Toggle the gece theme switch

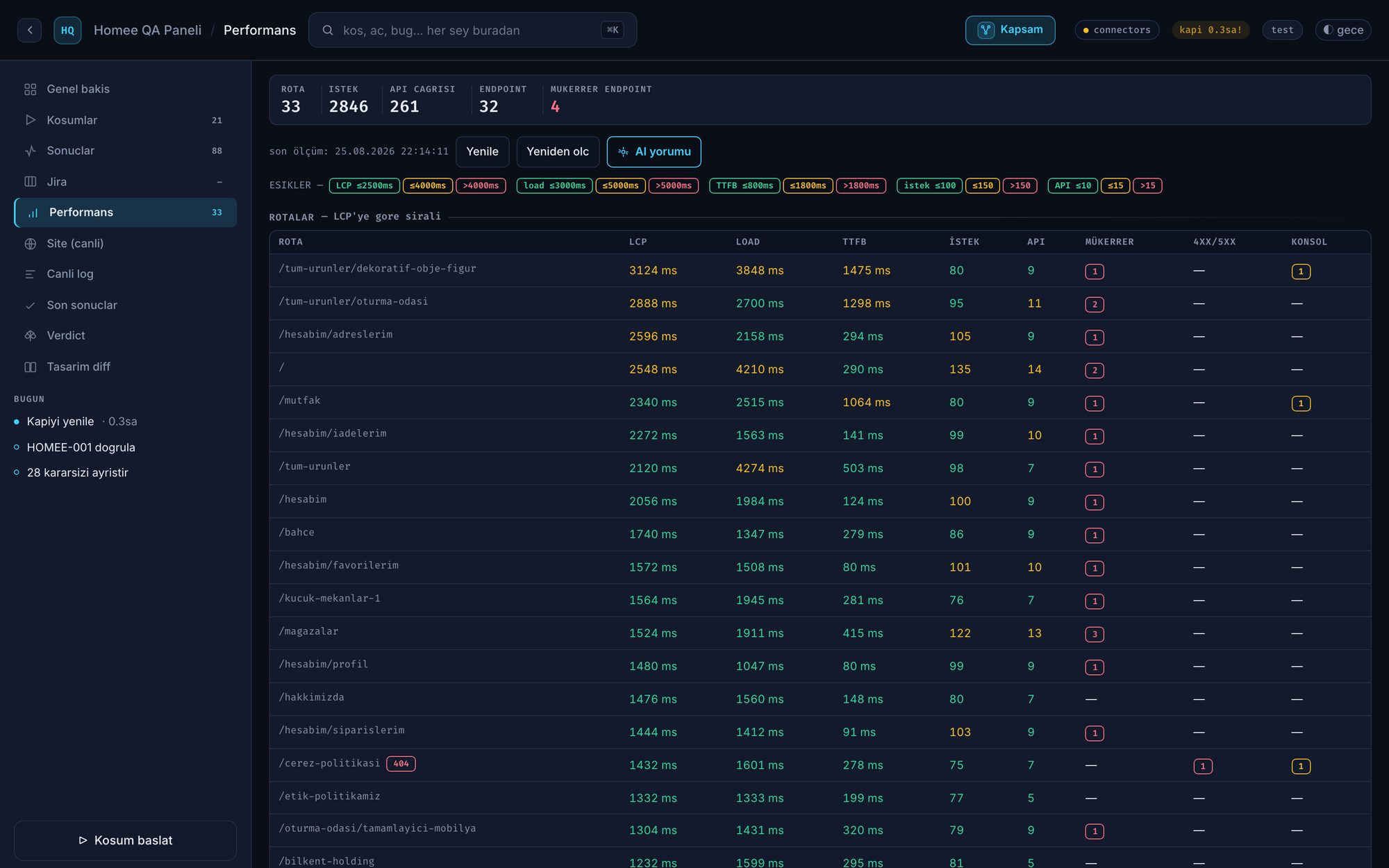pos(1342,30)
